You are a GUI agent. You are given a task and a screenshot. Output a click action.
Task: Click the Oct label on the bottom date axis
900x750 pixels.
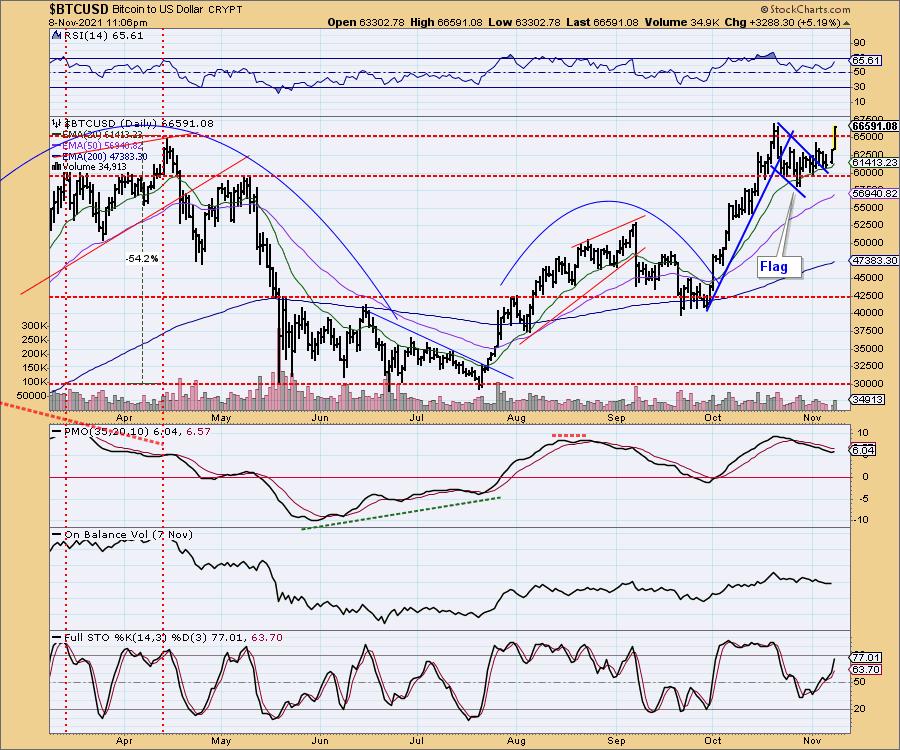(x=712, y=740)
